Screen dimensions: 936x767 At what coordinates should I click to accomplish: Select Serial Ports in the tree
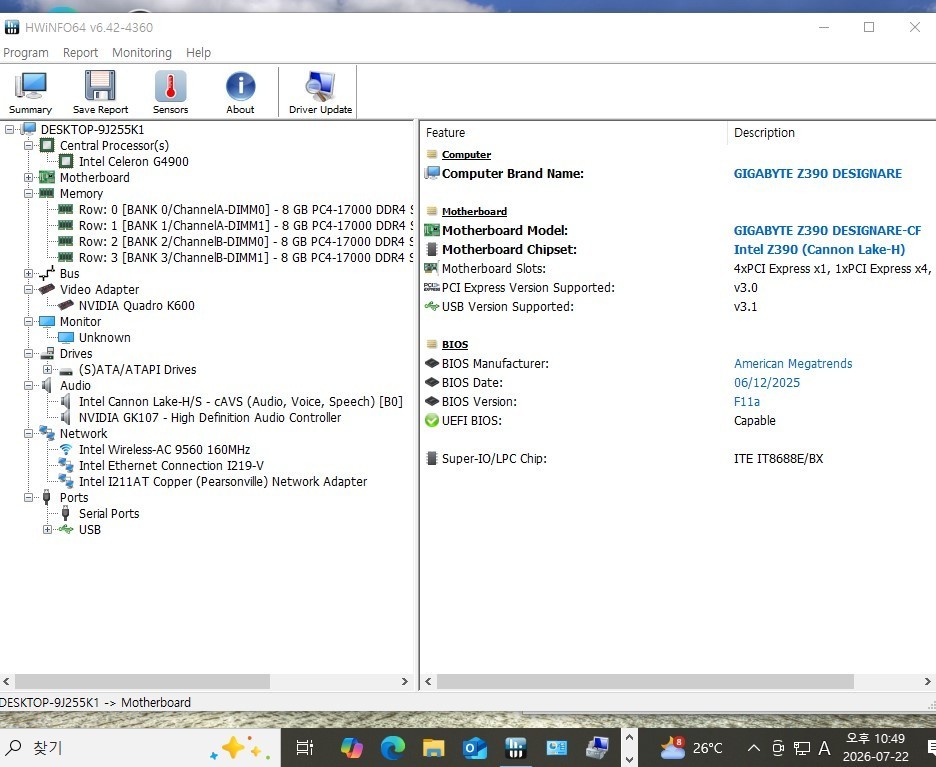[x=109, y=513]
